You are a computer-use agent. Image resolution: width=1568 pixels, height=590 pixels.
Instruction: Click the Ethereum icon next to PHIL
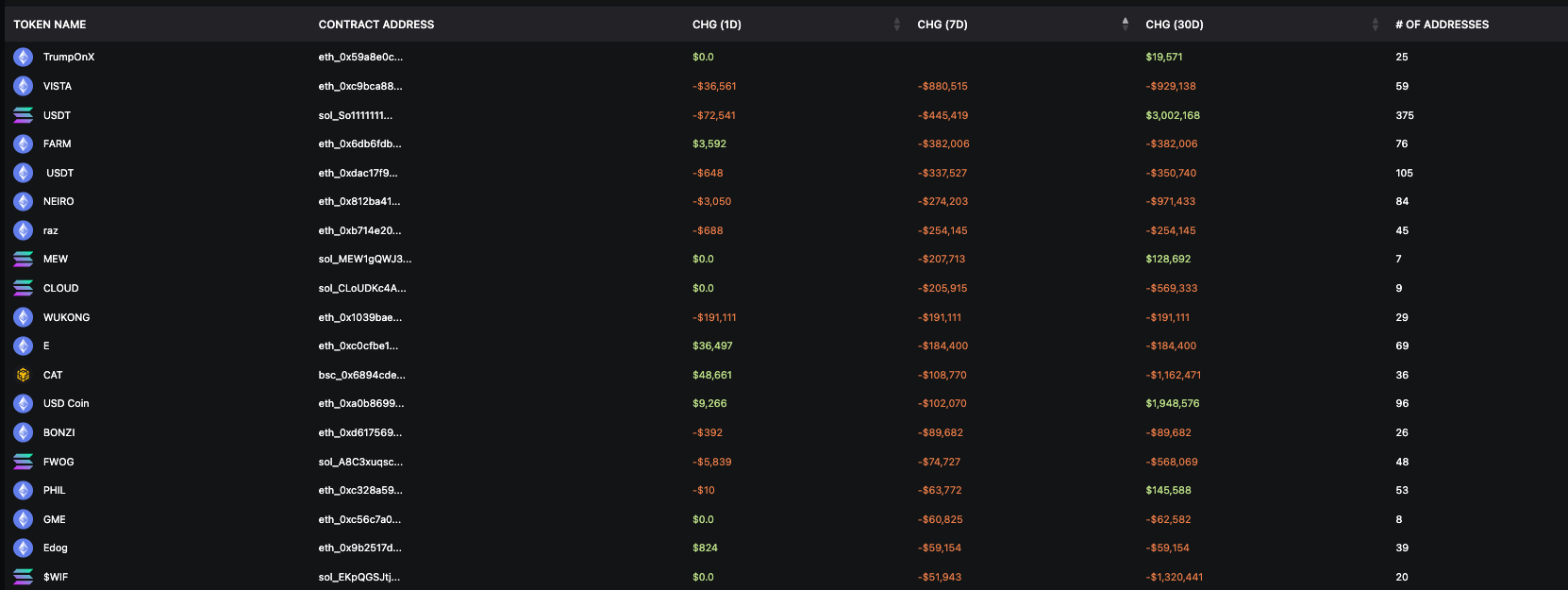[24, 490]
